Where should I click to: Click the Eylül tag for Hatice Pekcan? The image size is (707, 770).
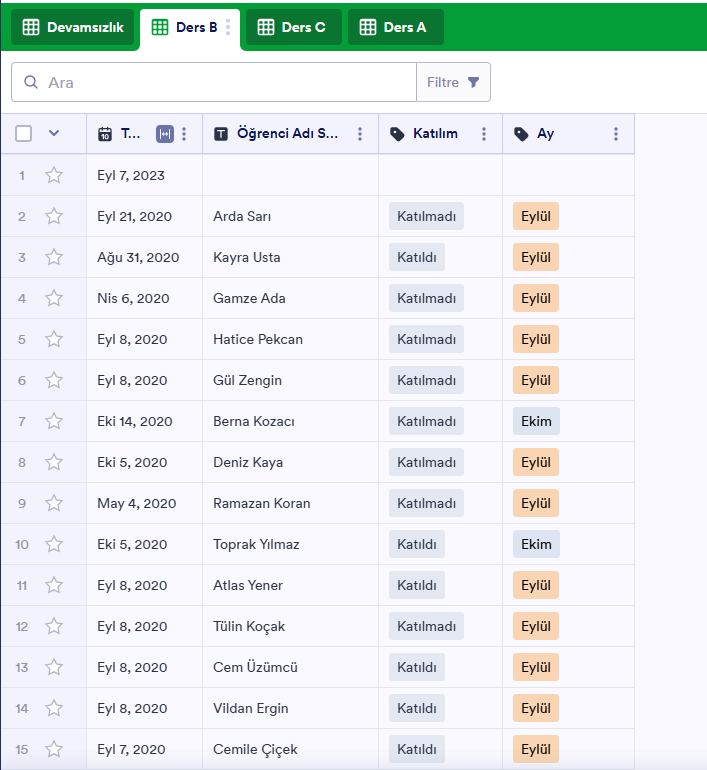point(535,339)
